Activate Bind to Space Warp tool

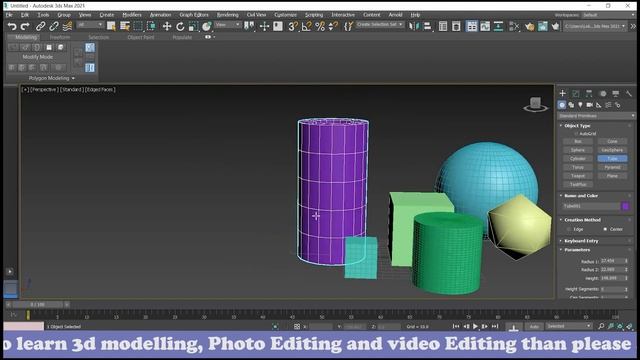point(67,27)
